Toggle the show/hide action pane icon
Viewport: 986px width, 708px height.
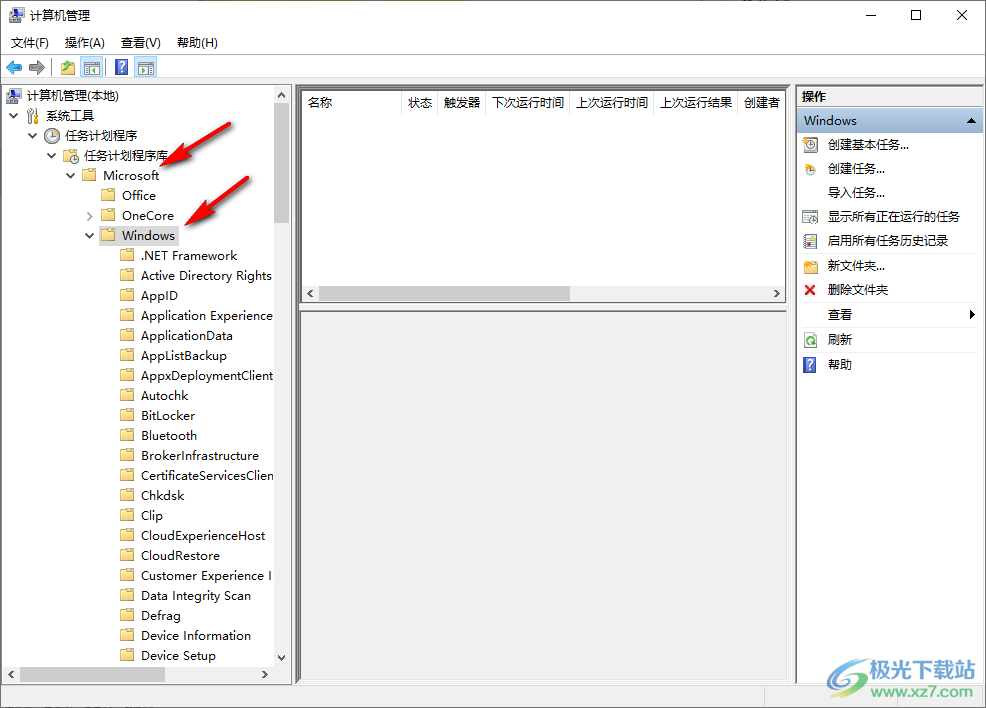pyautogui.click(x=146, y=67)
